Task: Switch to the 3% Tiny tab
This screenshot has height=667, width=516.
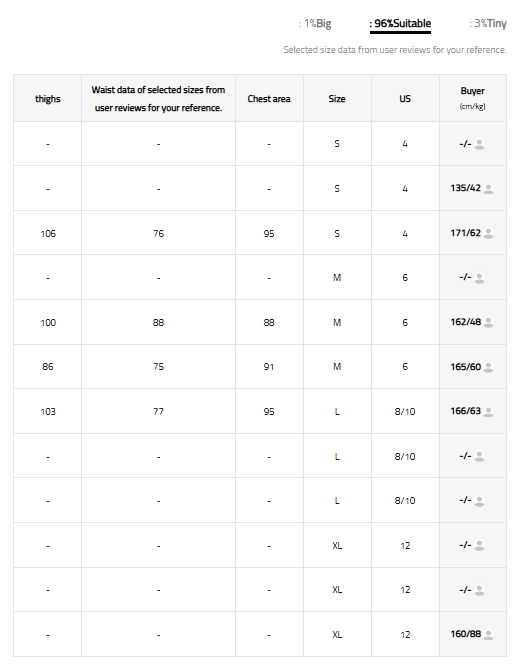Action: [488, 23]
